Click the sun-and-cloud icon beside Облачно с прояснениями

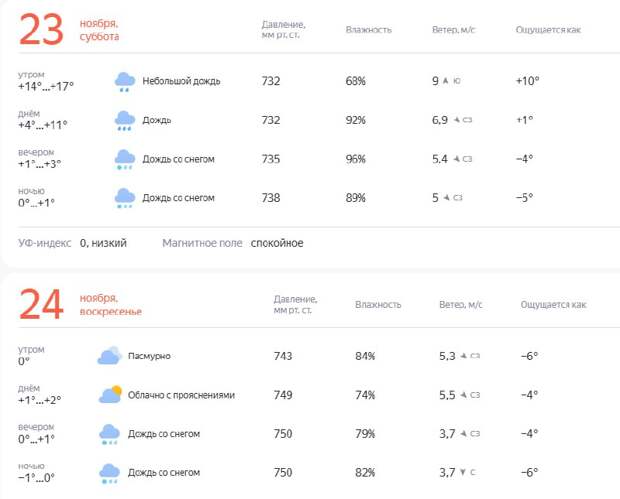(x=110, y=394)
